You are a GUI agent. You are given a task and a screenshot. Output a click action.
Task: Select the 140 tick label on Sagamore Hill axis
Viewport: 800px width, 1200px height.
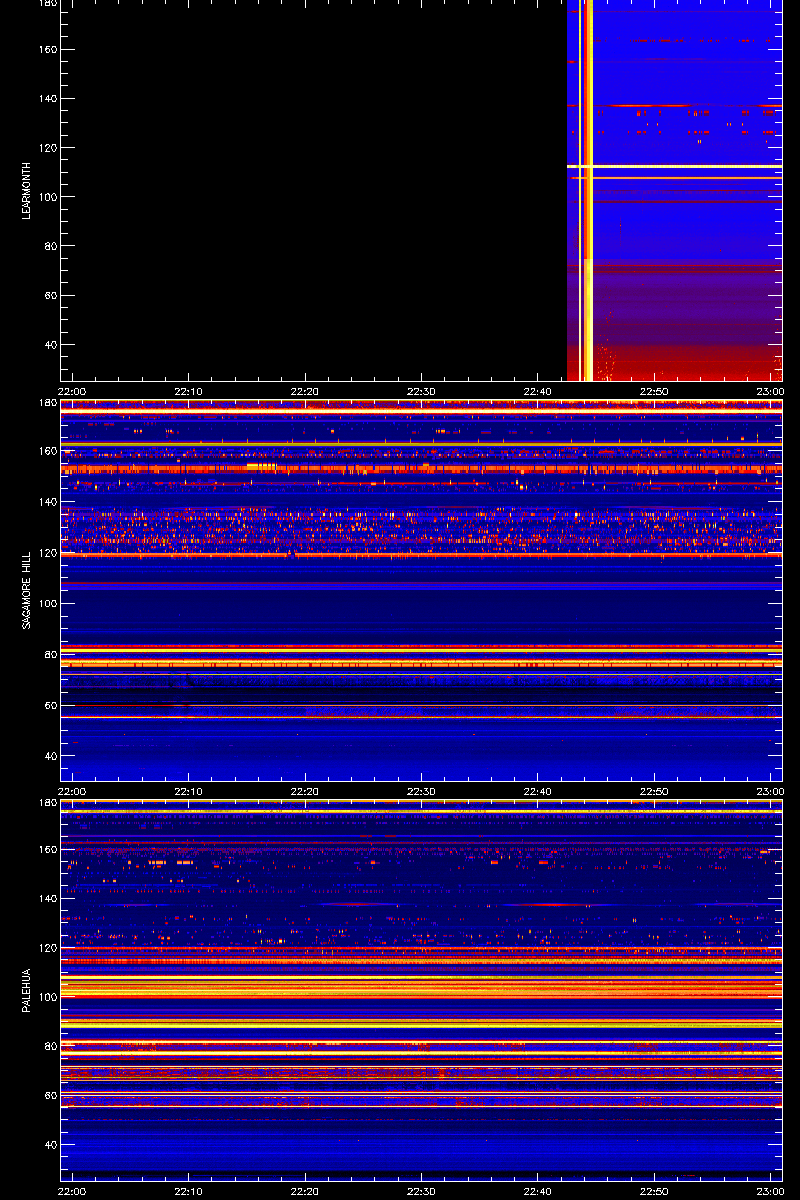pyautogui.click(x=48, y=501)
